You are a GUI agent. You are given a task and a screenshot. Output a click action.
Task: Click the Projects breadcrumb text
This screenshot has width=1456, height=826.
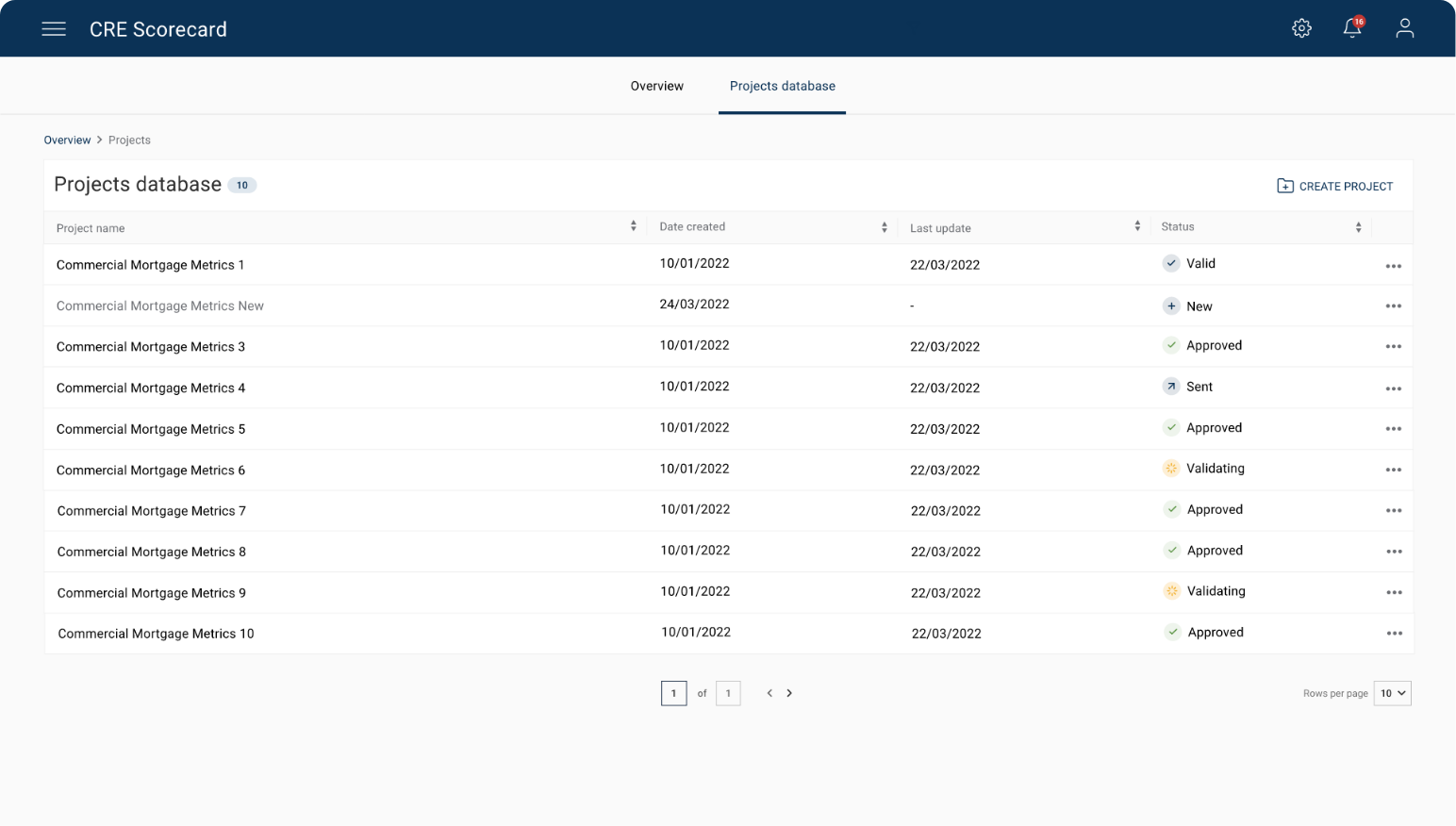(129, 140)
